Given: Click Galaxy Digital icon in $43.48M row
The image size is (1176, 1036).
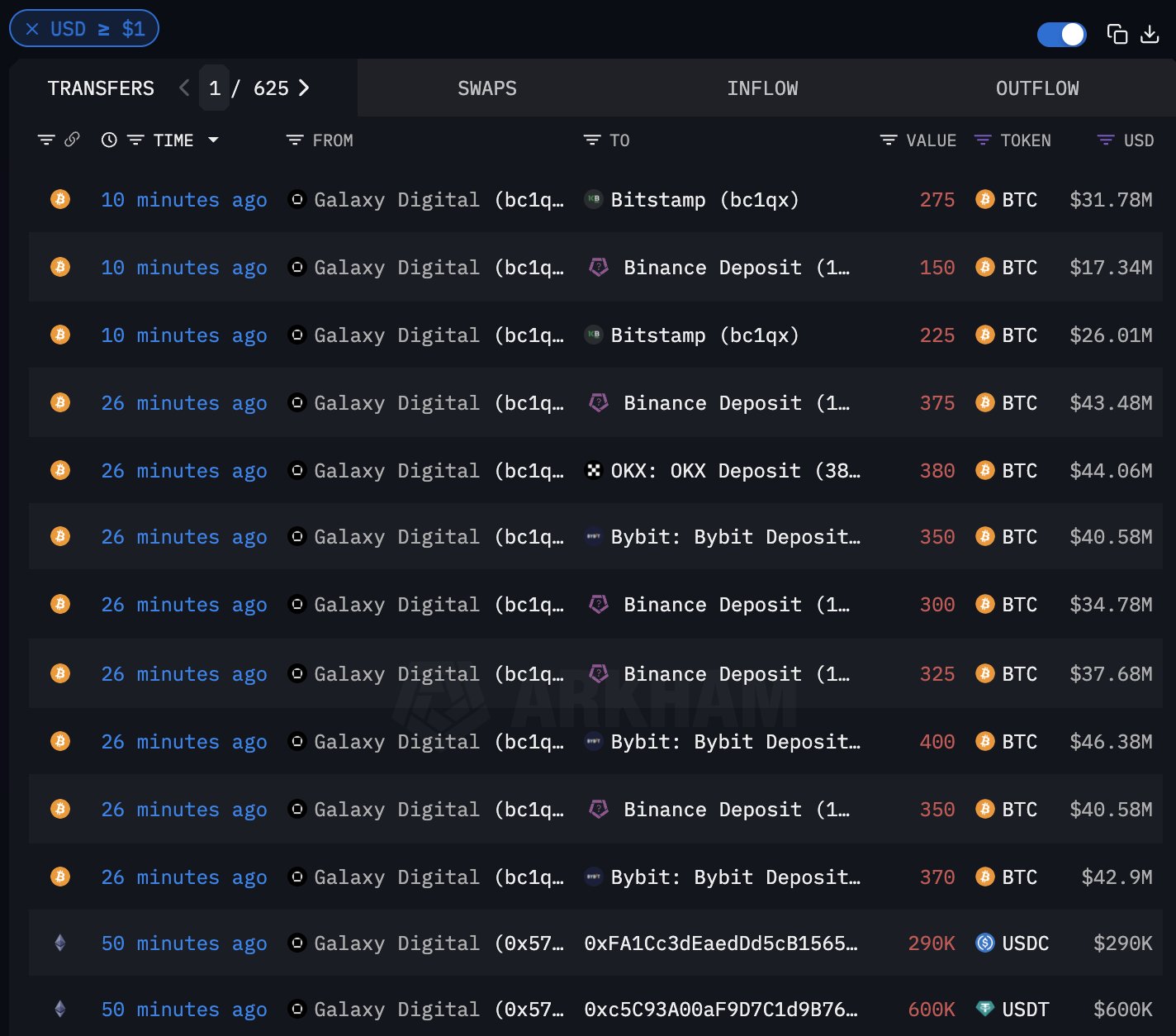Looking at the screenshot, I should [297, 402].
